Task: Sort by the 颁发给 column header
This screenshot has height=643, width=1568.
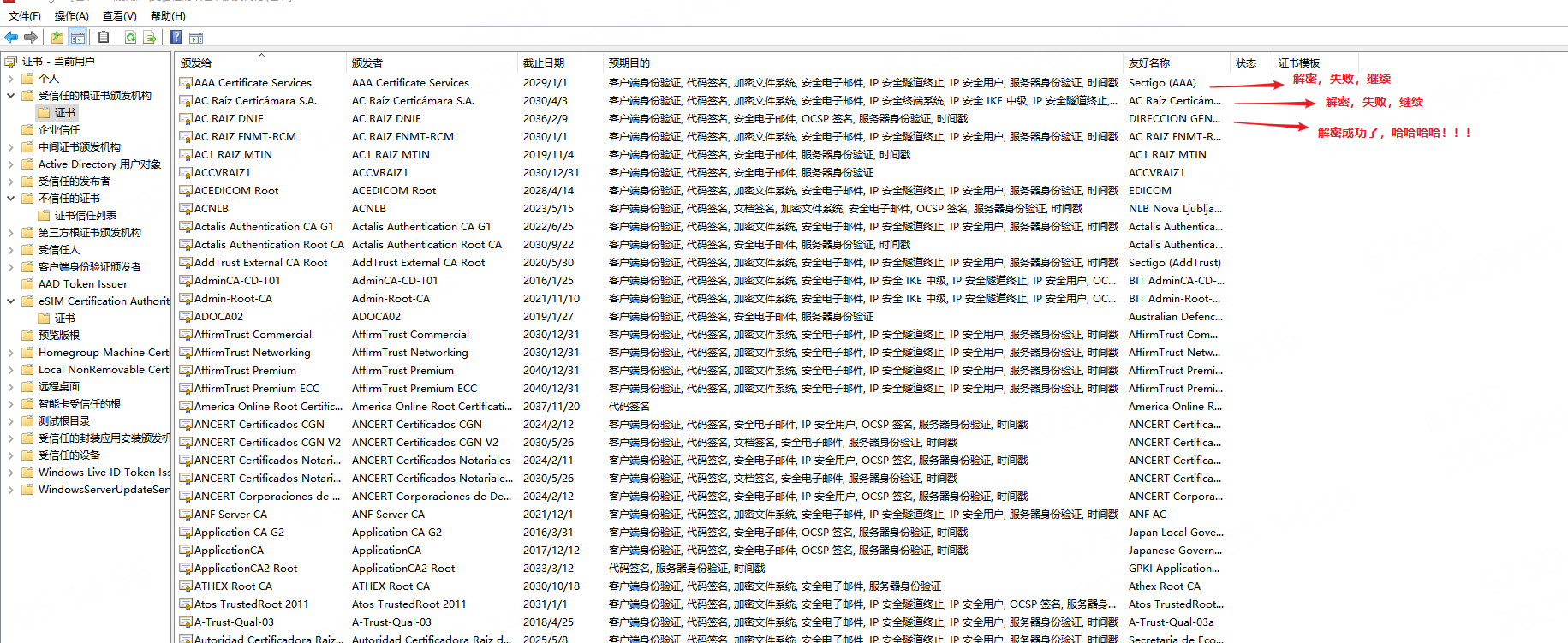Action: [x=260, y=63]
